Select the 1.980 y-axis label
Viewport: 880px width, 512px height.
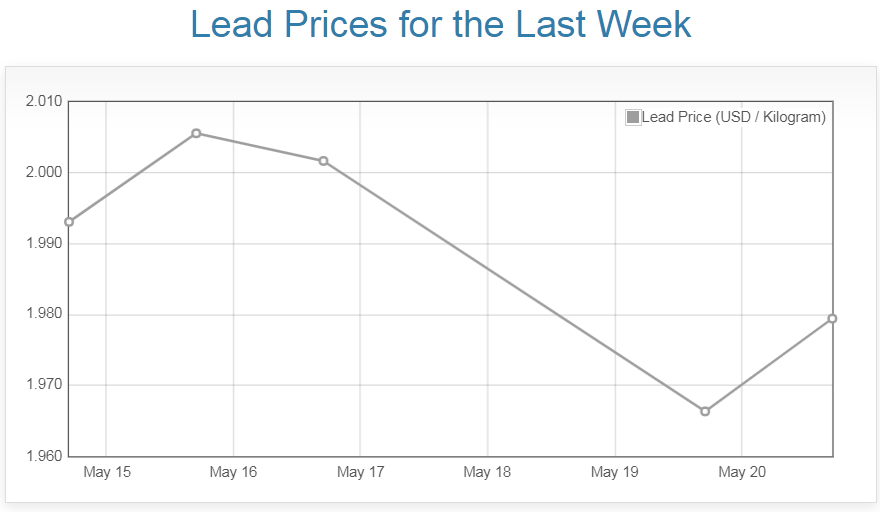(43, 315)
